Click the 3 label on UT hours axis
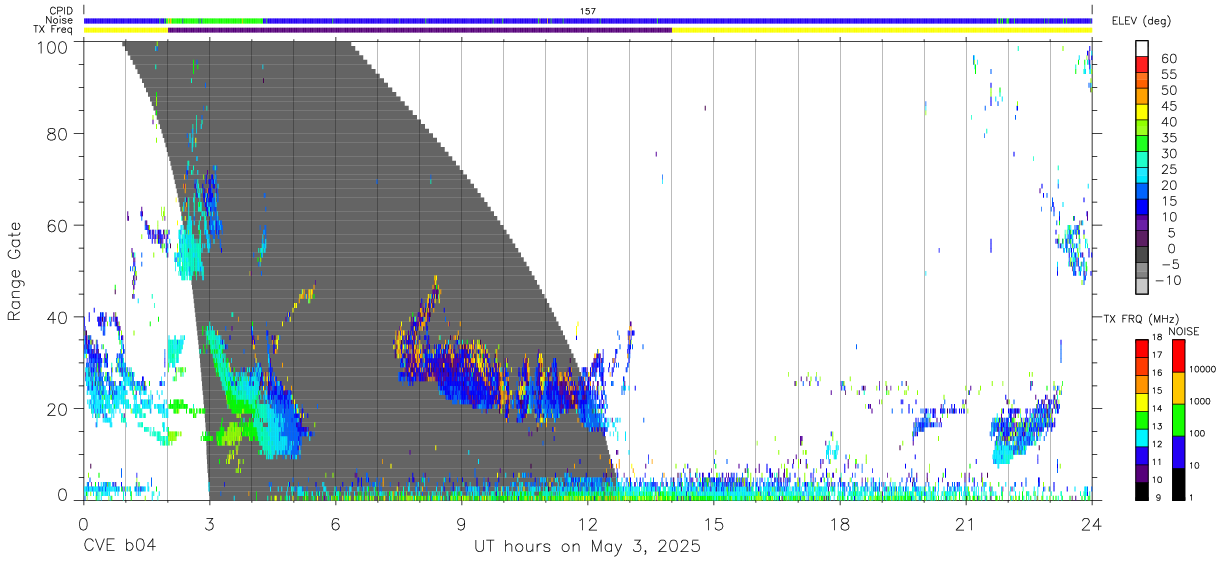Screen dimensions: 1228x567 tap(209, 525)
